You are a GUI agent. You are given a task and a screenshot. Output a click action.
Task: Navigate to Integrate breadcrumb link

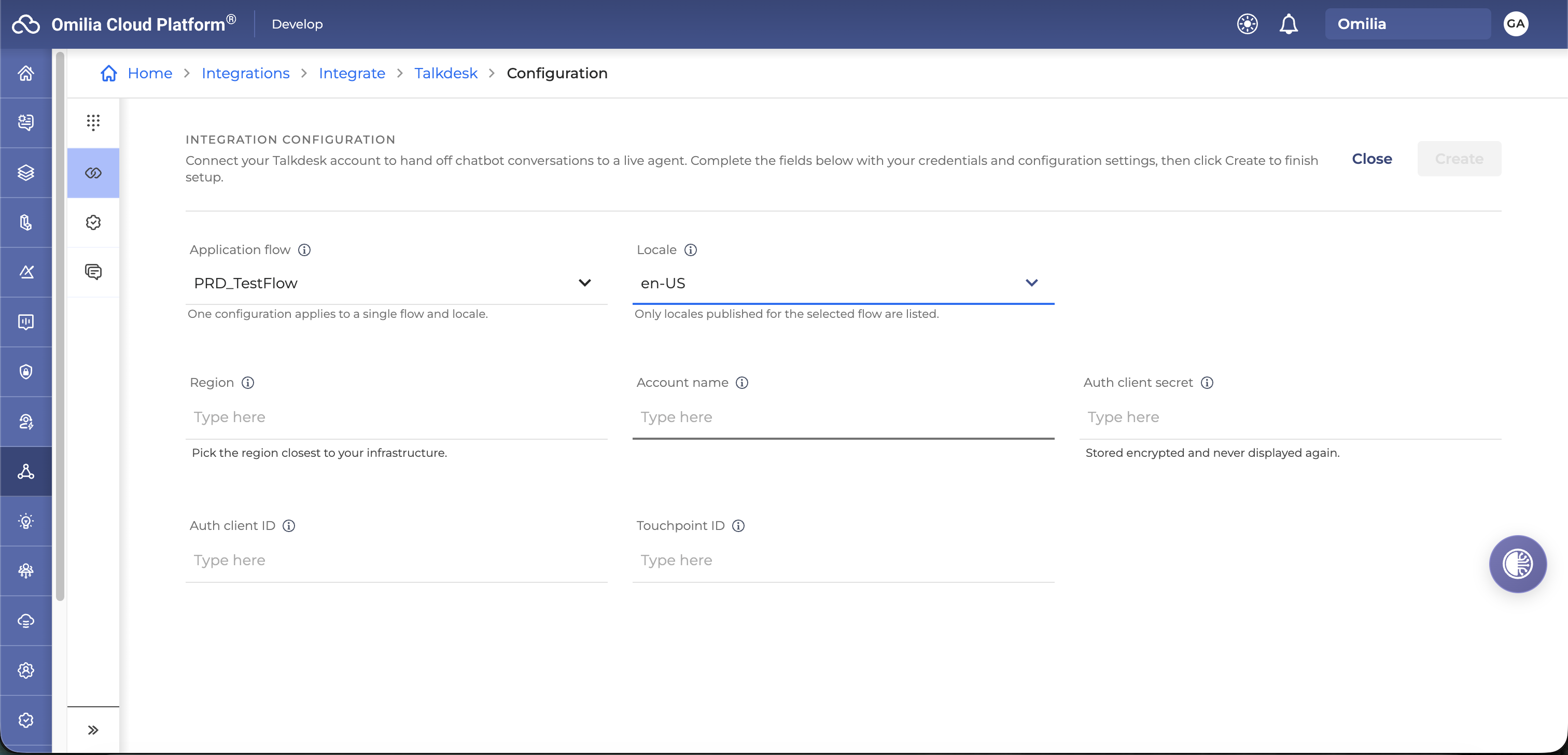352,74
